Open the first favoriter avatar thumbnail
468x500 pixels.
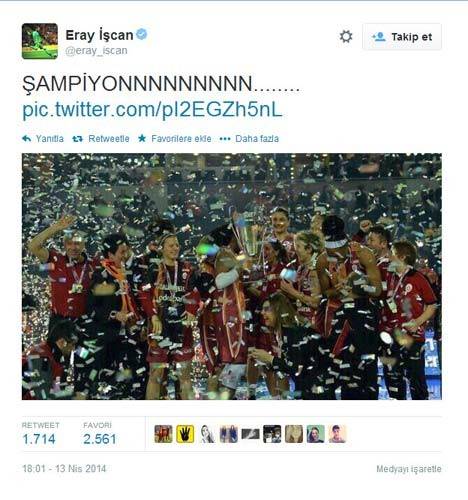(163, 434)
